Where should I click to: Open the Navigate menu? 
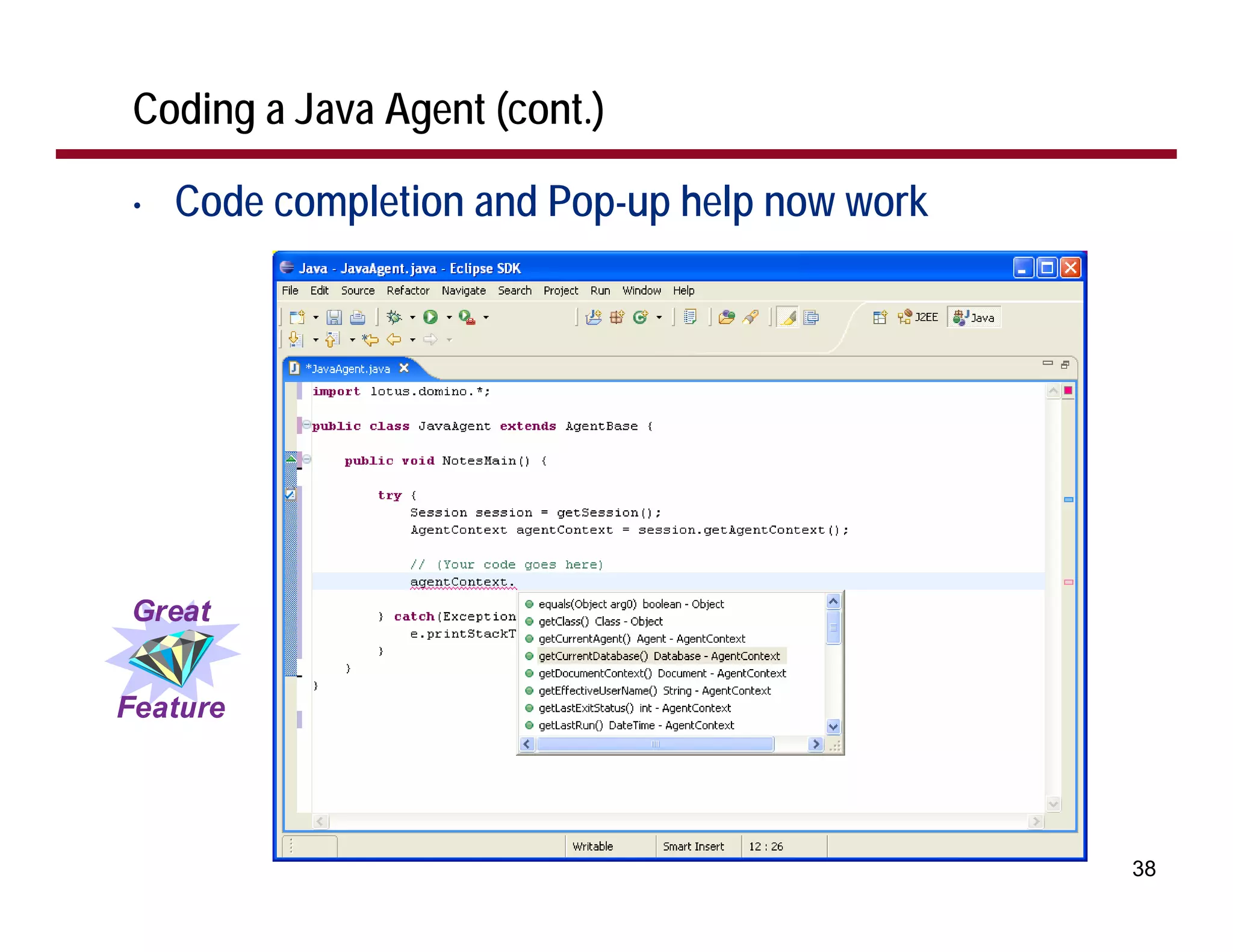coord(464,291)
